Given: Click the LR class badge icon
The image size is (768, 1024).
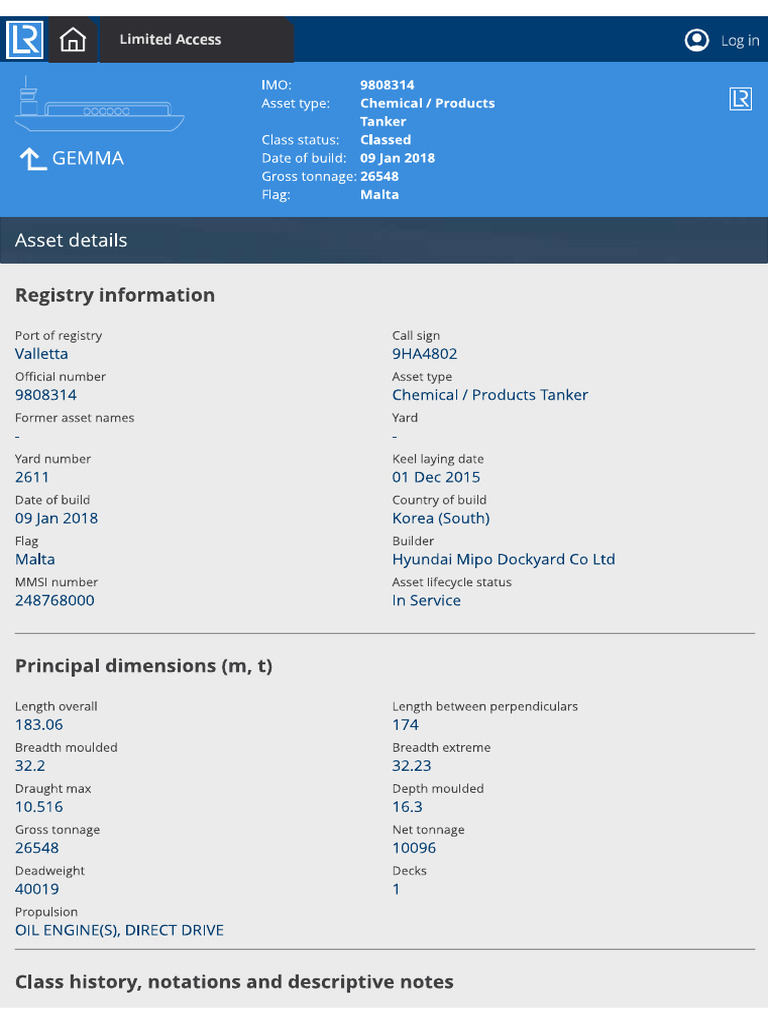Looking at the screenshot, I should (x=740, y=98).
